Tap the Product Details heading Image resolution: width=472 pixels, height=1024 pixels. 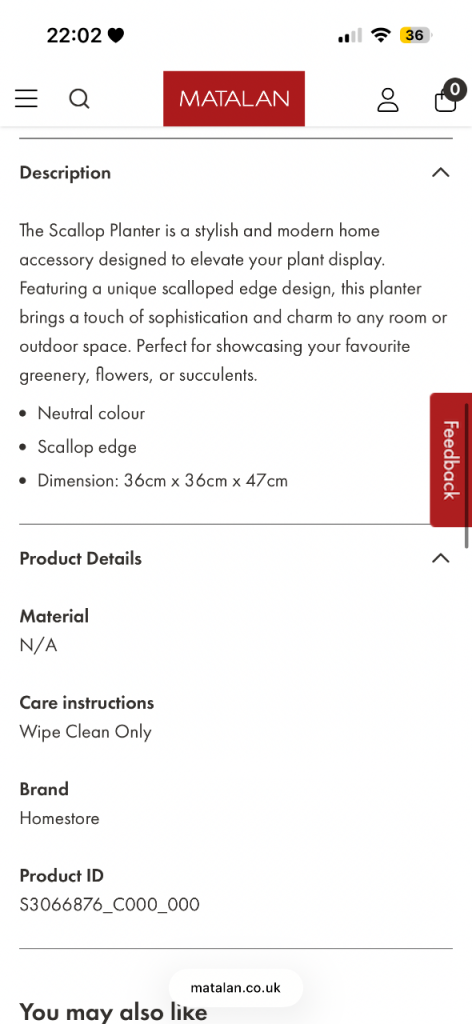click(x=80, y=559)
